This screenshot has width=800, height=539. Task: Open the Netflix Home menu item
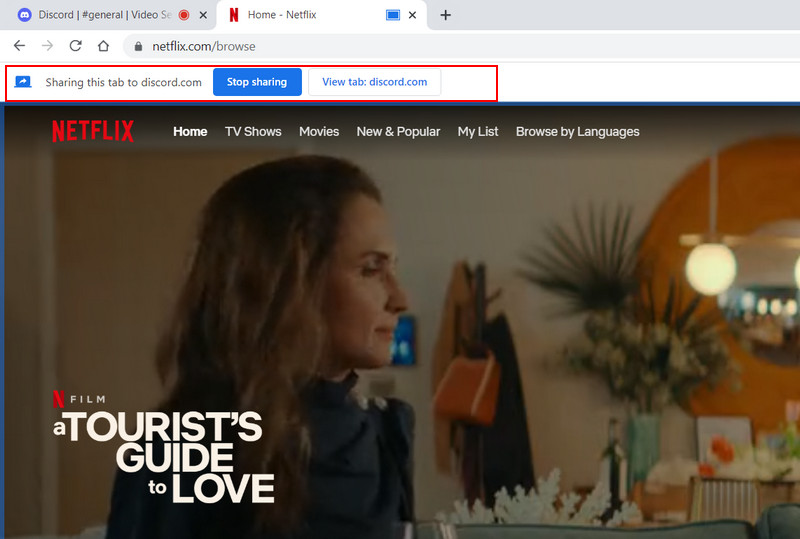click(190, 132)
